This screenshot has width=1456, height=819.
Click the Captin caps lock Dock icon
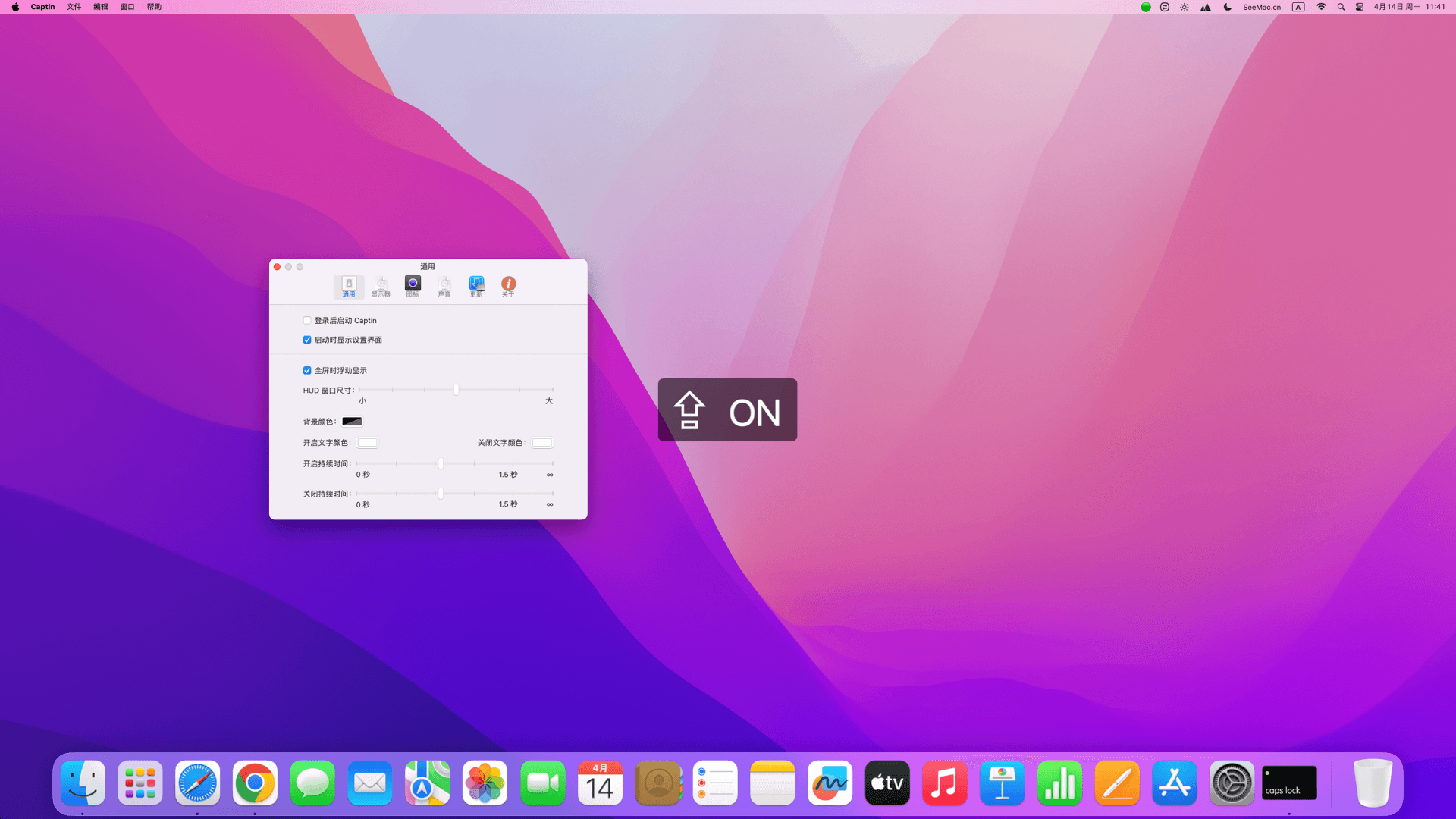coord(1289,783)
